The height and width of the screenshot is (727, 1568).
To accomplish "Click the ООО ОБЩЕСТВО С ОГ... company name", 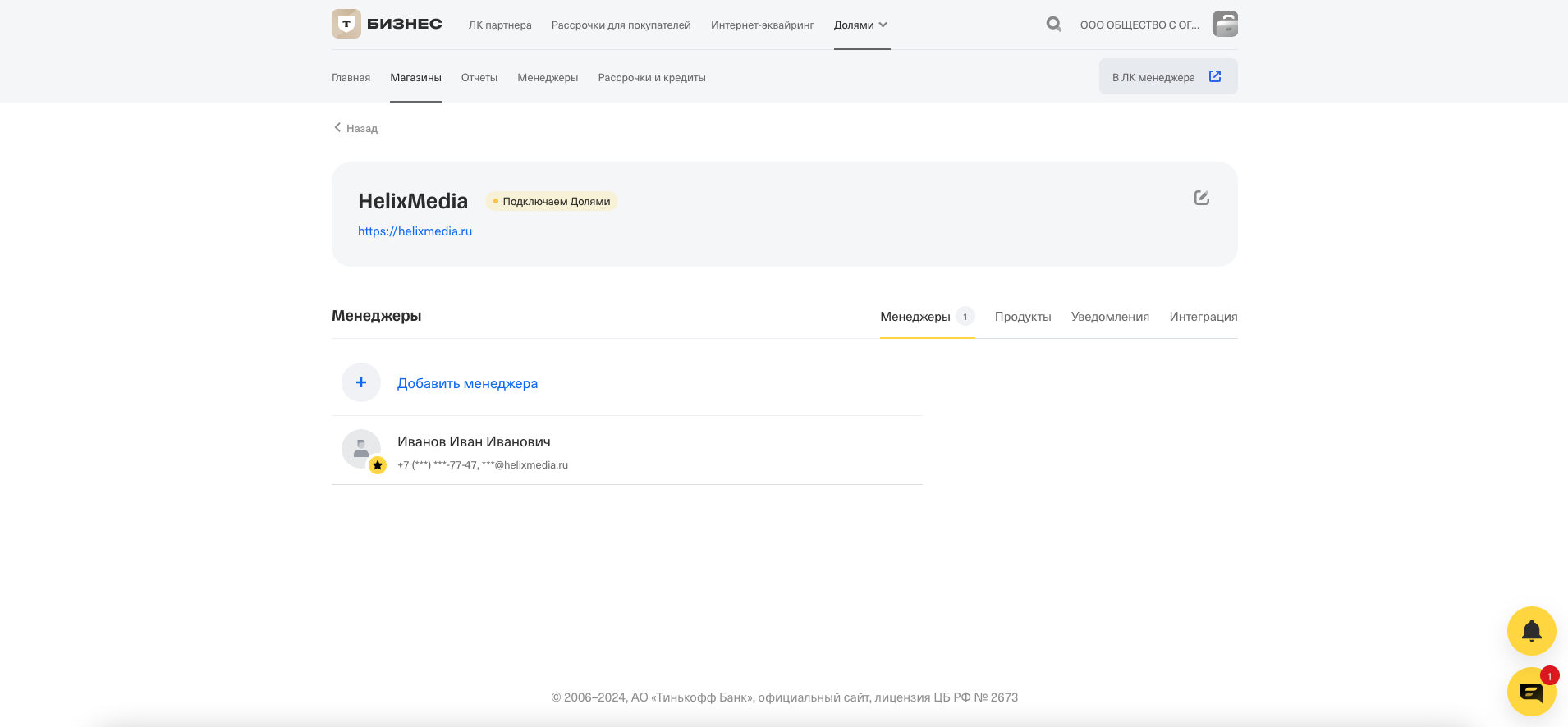I will point(1139,25).
